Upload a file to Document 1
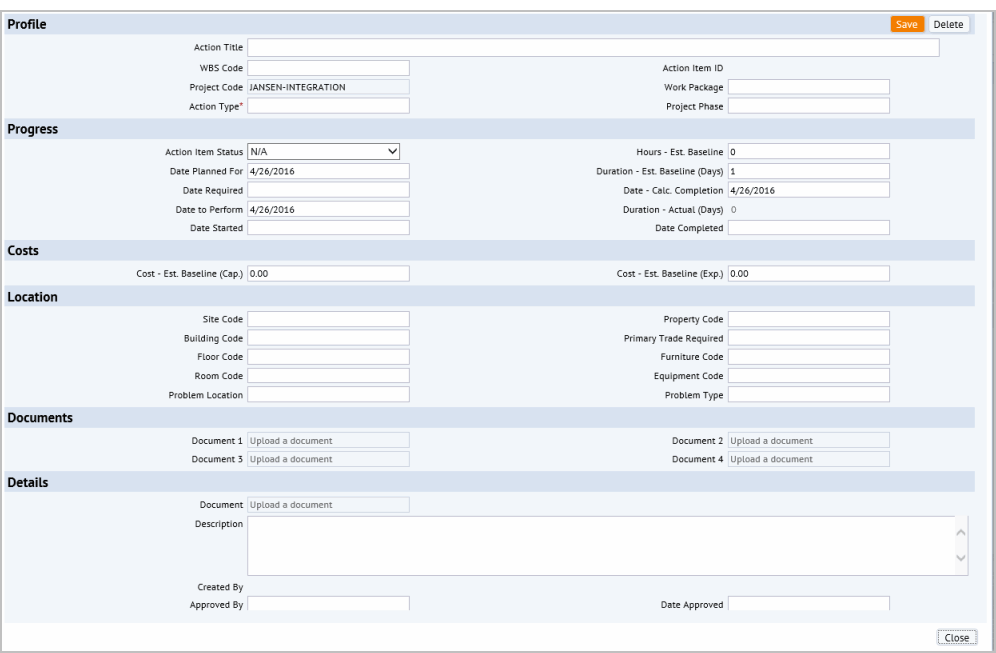 click(328, 440)
